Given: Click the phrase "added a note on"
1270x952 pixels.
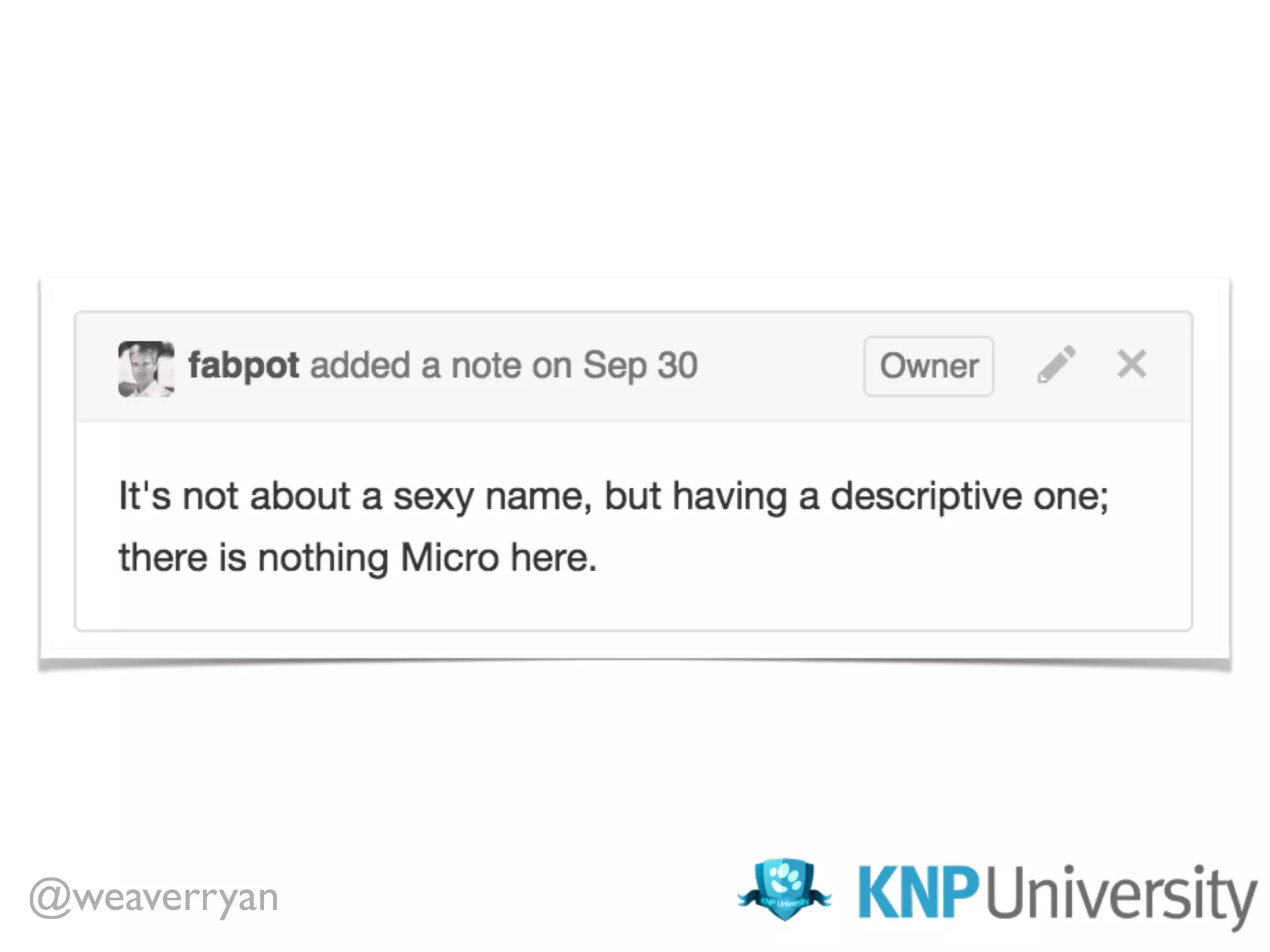Looking at the screenshot, I should [x=441, y=366].
